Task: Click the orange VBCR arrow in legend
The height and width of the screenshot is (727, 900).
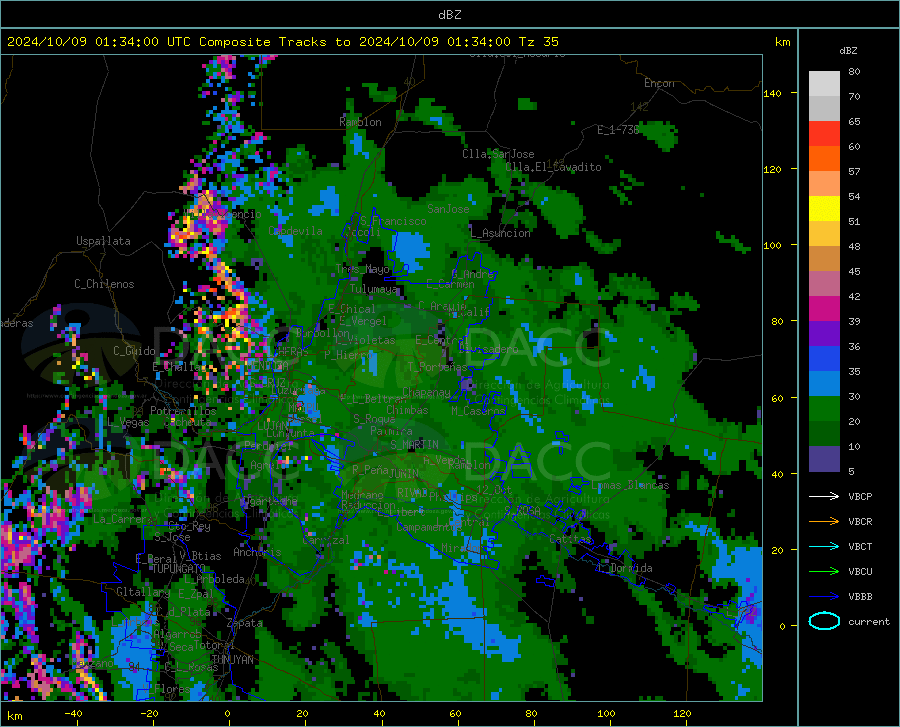Action: tap(824, 521)
